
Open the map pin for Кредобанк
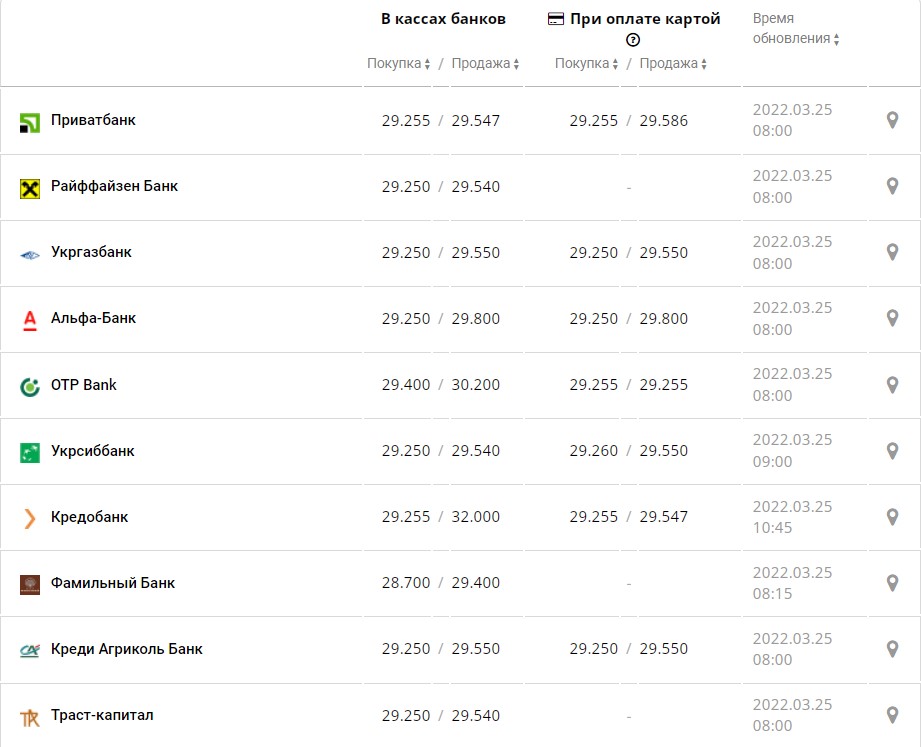click(893, 517)
